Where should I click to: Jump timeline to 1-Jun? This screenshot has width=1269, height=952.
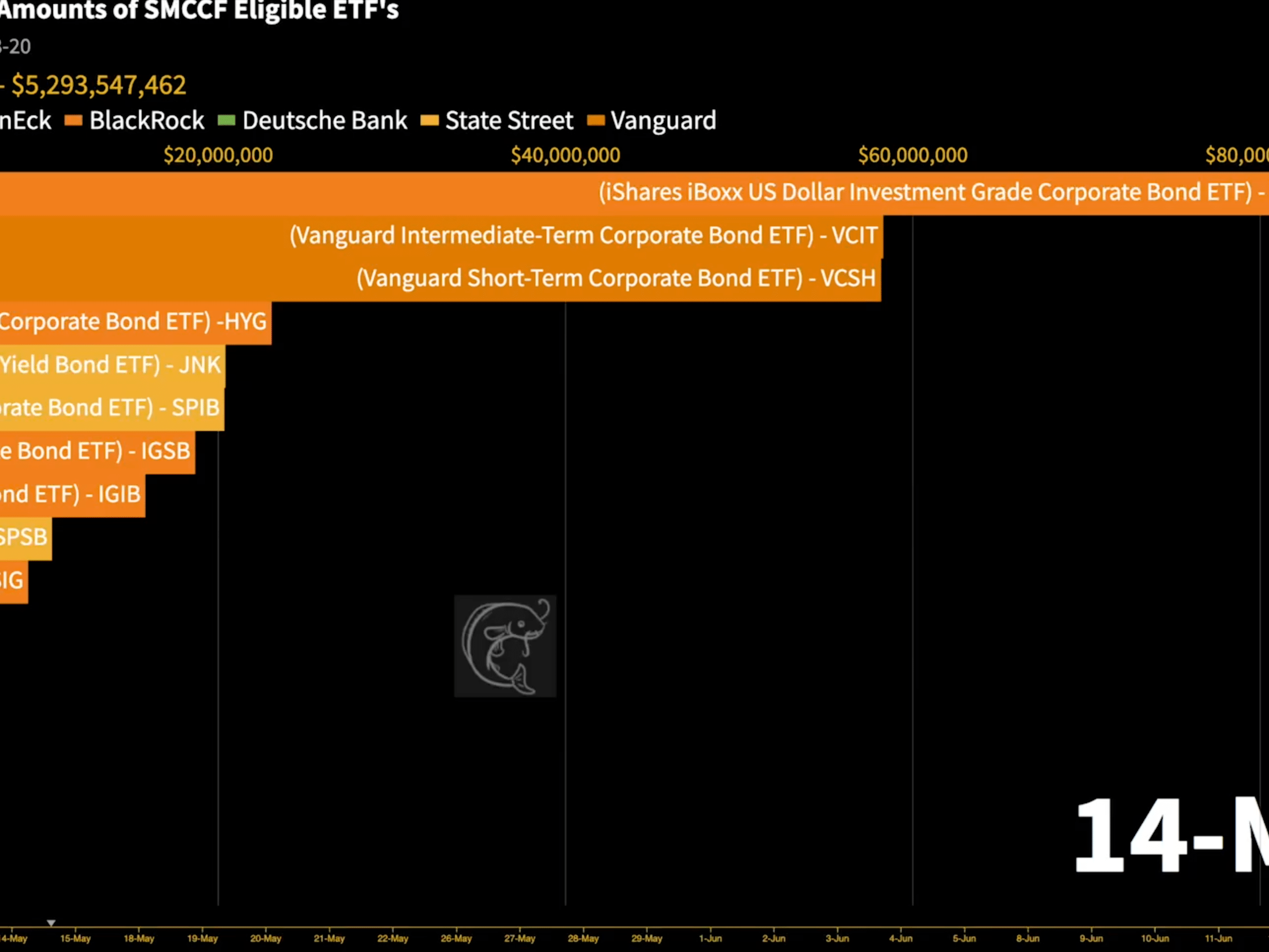(710, 939)
